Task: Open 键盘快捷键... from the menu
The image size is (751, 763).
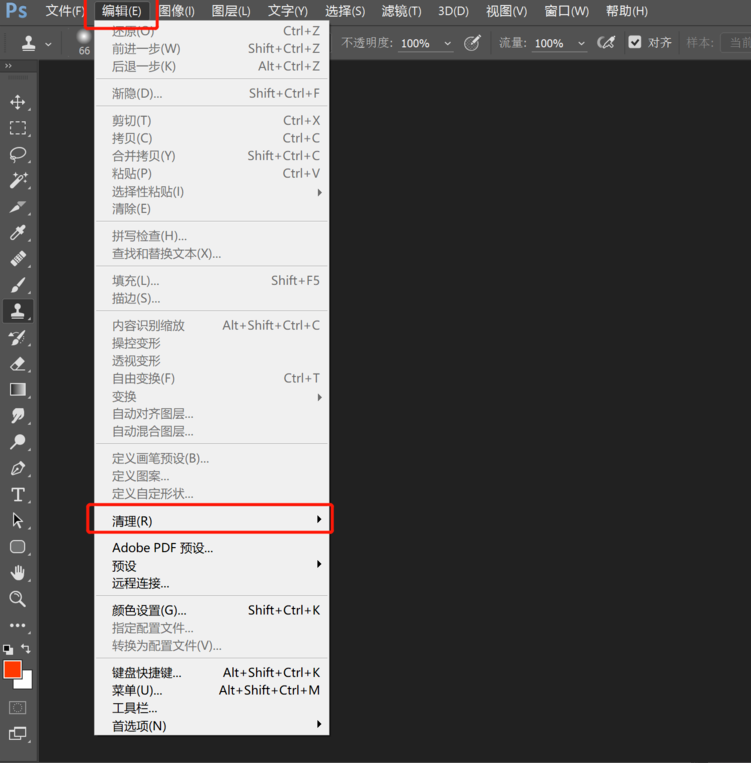Action: [x=147, y=673]
